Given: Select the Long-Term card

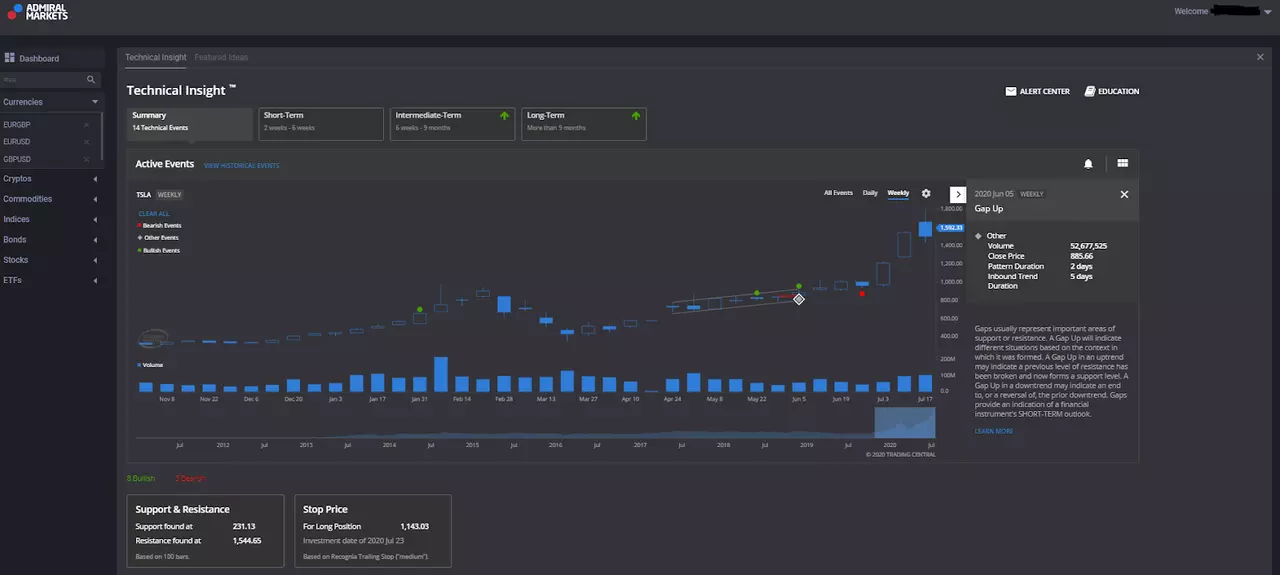Looking at the screenshot, I should 584,124.
